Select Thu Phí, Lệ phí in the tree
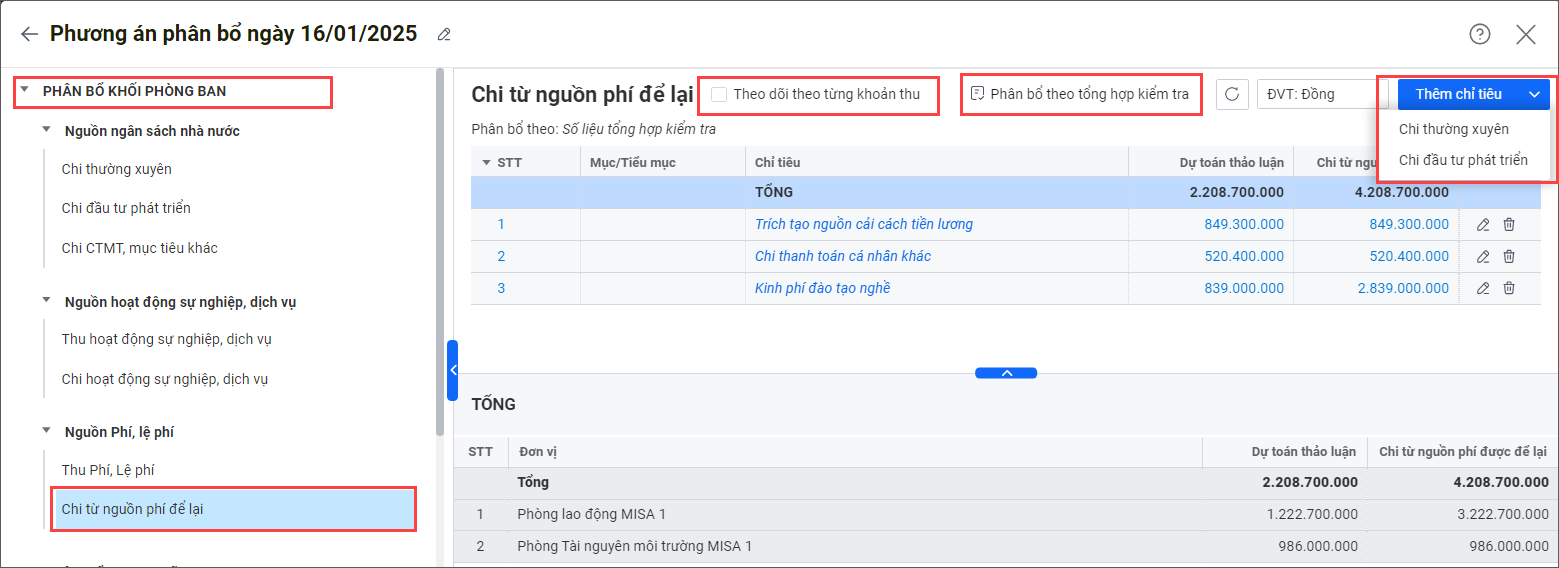The width and height of the screenshot is (1559, 568). pos(108,470)
